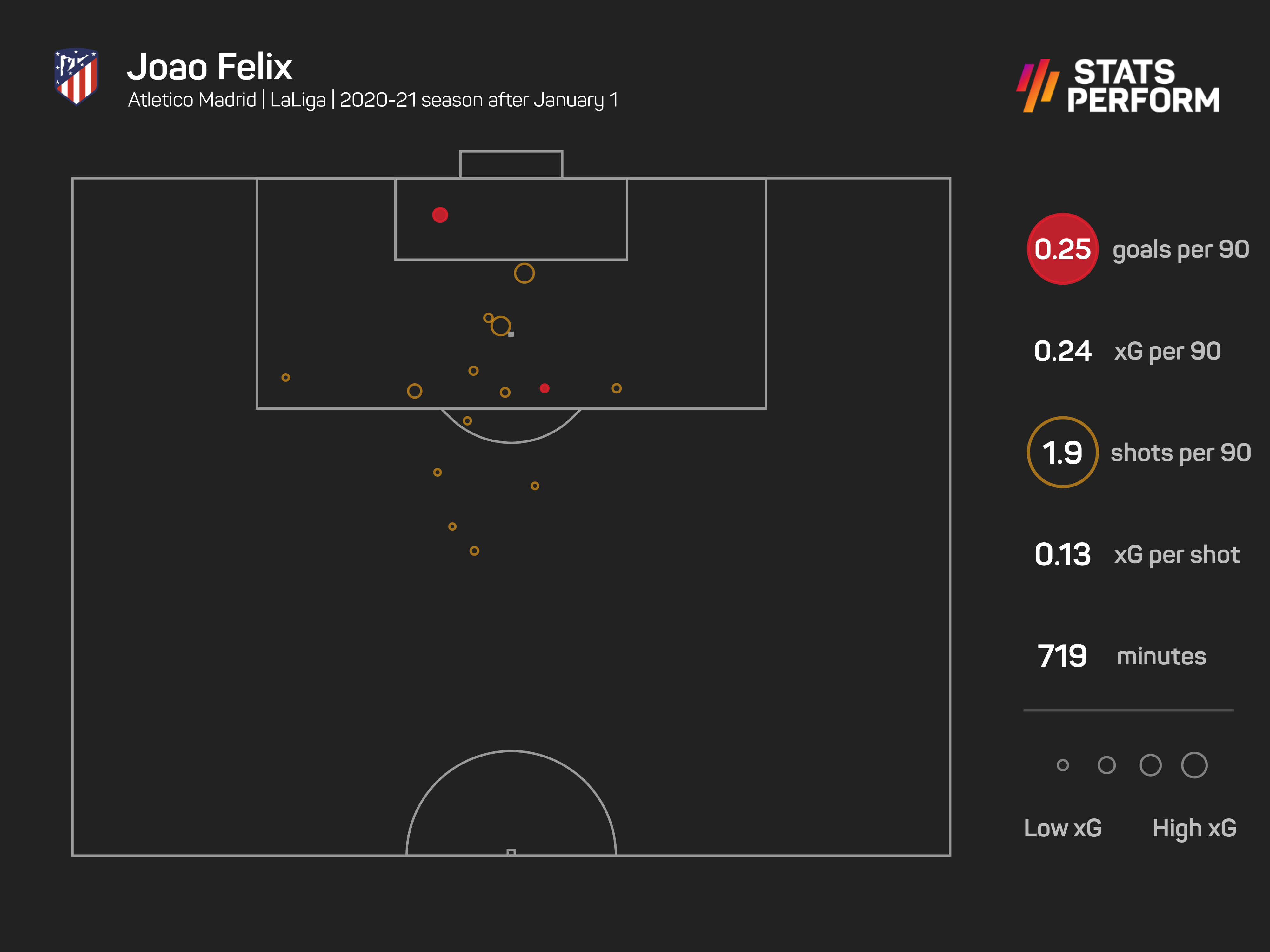Click the 0.13 xG per shot value
The image size is (1270, 952).
click(1063, 555)
